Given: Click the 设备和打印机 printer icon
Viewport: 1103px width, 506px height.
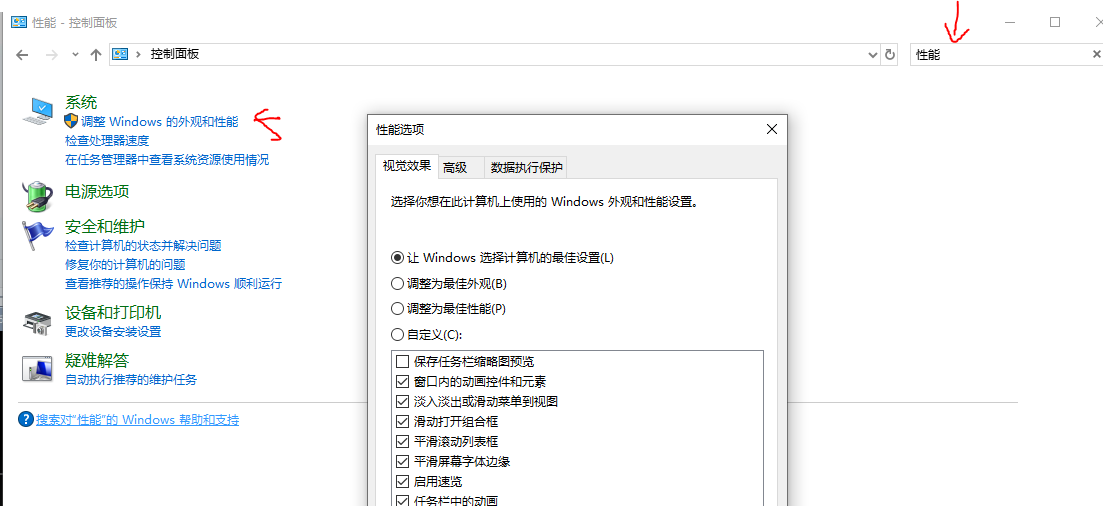Looking at the screenshot, I should (x=38, y=322).
